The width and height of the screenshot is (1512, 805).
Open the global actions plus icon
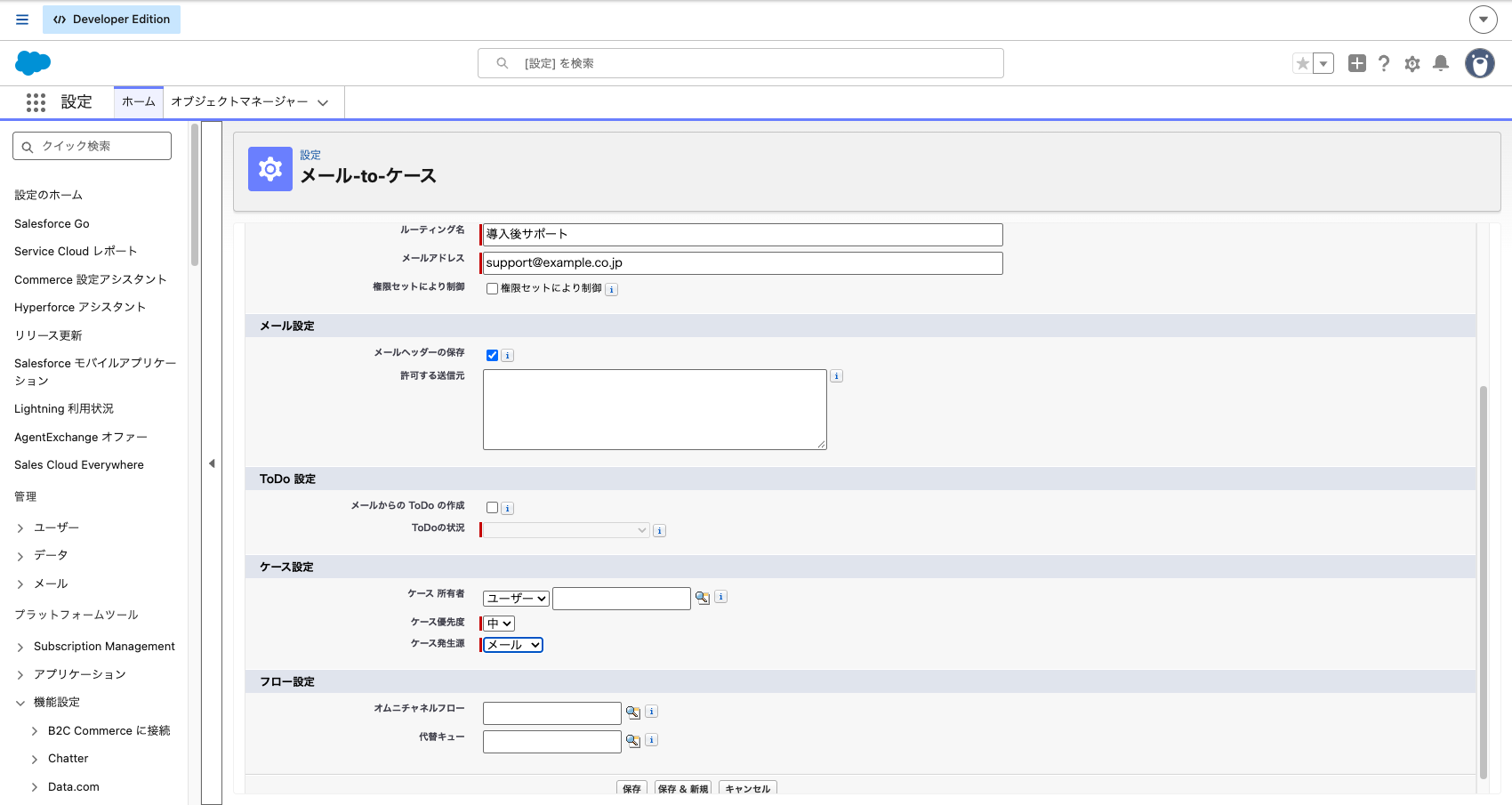click(1356, 63)
